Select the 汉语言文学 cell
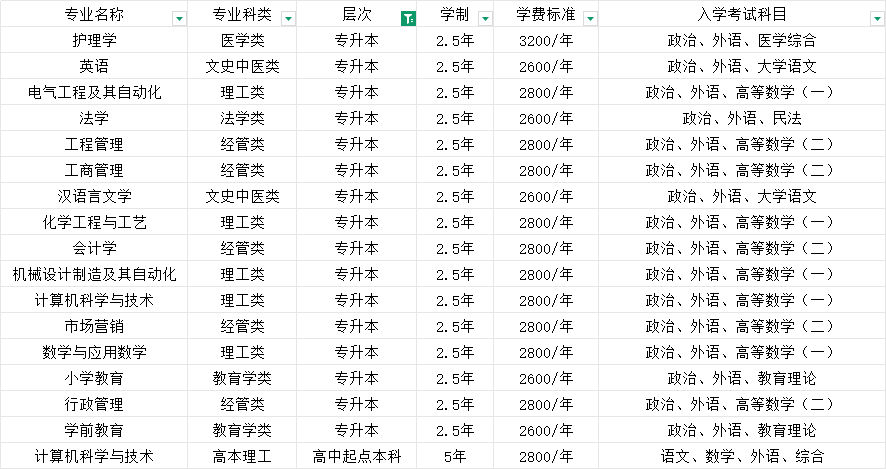This screenshot has height=469, width=886. [x=94, y=196]
